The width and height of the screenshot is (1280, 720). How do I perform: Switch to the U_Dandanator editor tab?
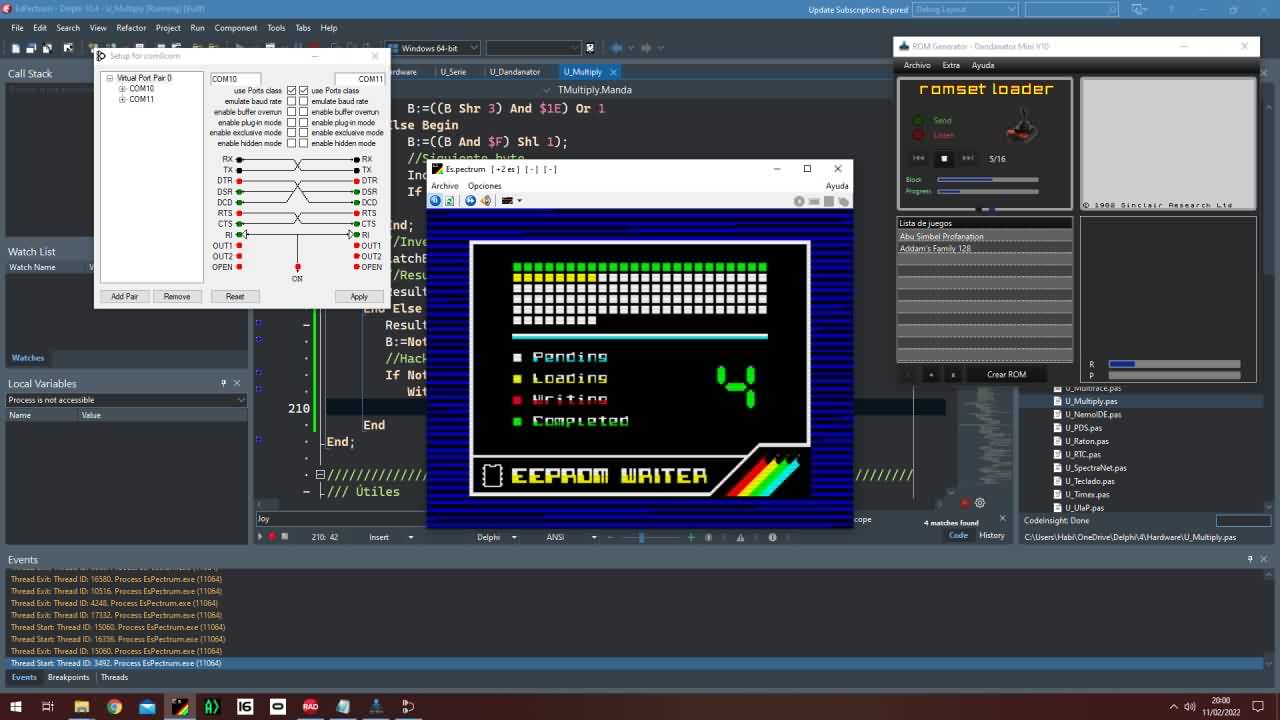[515, 72]
